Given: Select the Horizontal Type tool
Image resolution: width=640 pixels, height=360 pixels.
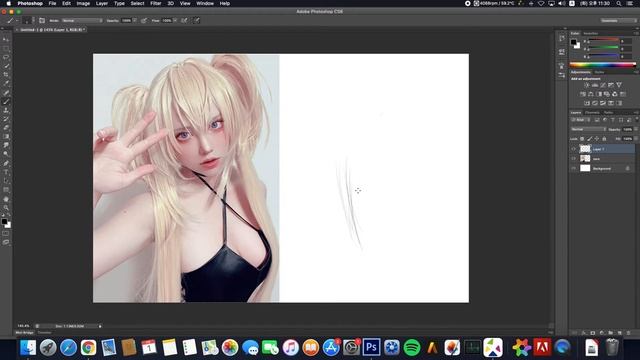Looking at the screenshot, I should click(x=6, y=172).
